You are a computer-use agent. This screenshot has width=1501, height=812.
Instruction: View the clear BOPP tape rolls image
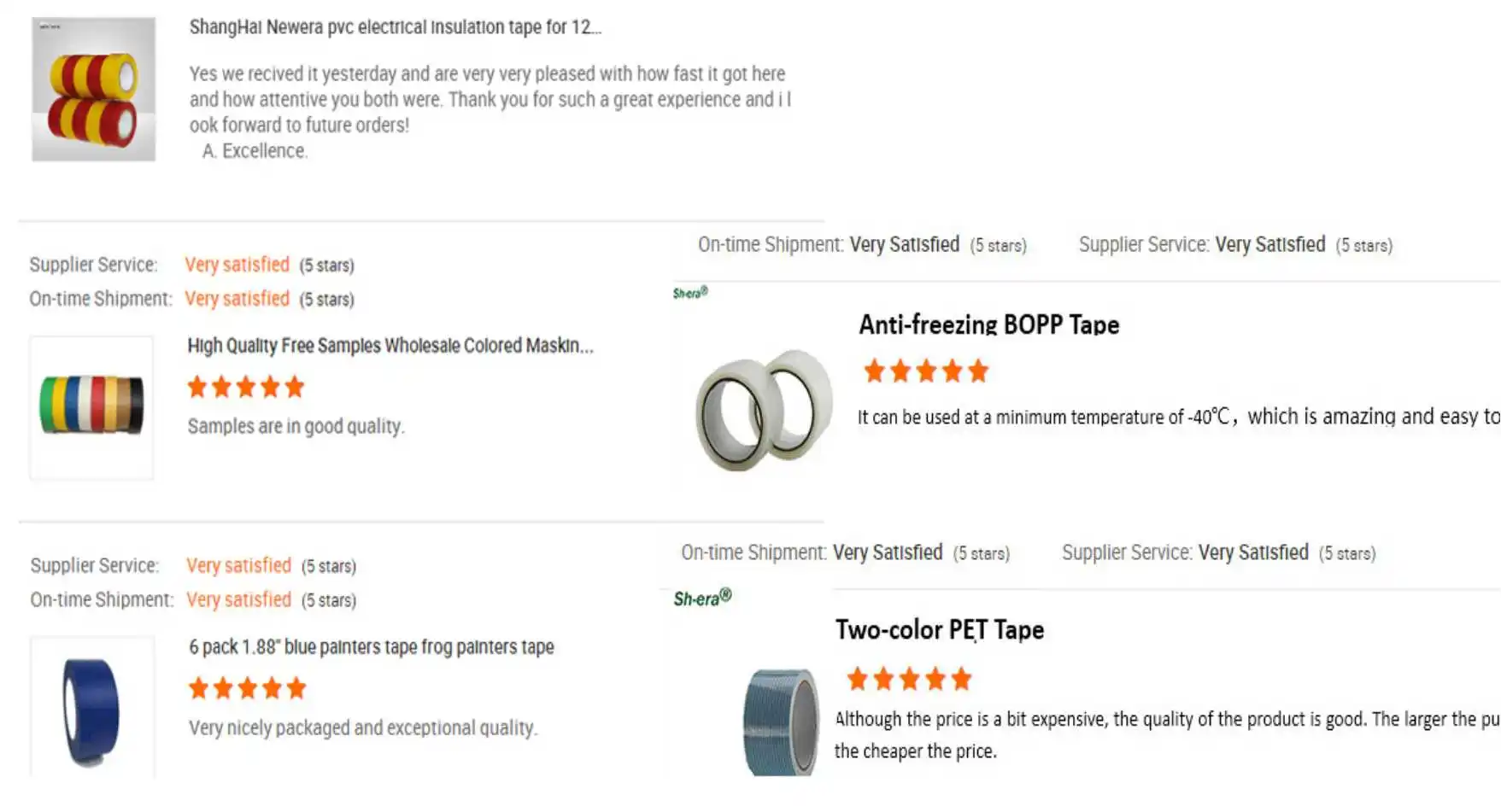click(764, 410)
